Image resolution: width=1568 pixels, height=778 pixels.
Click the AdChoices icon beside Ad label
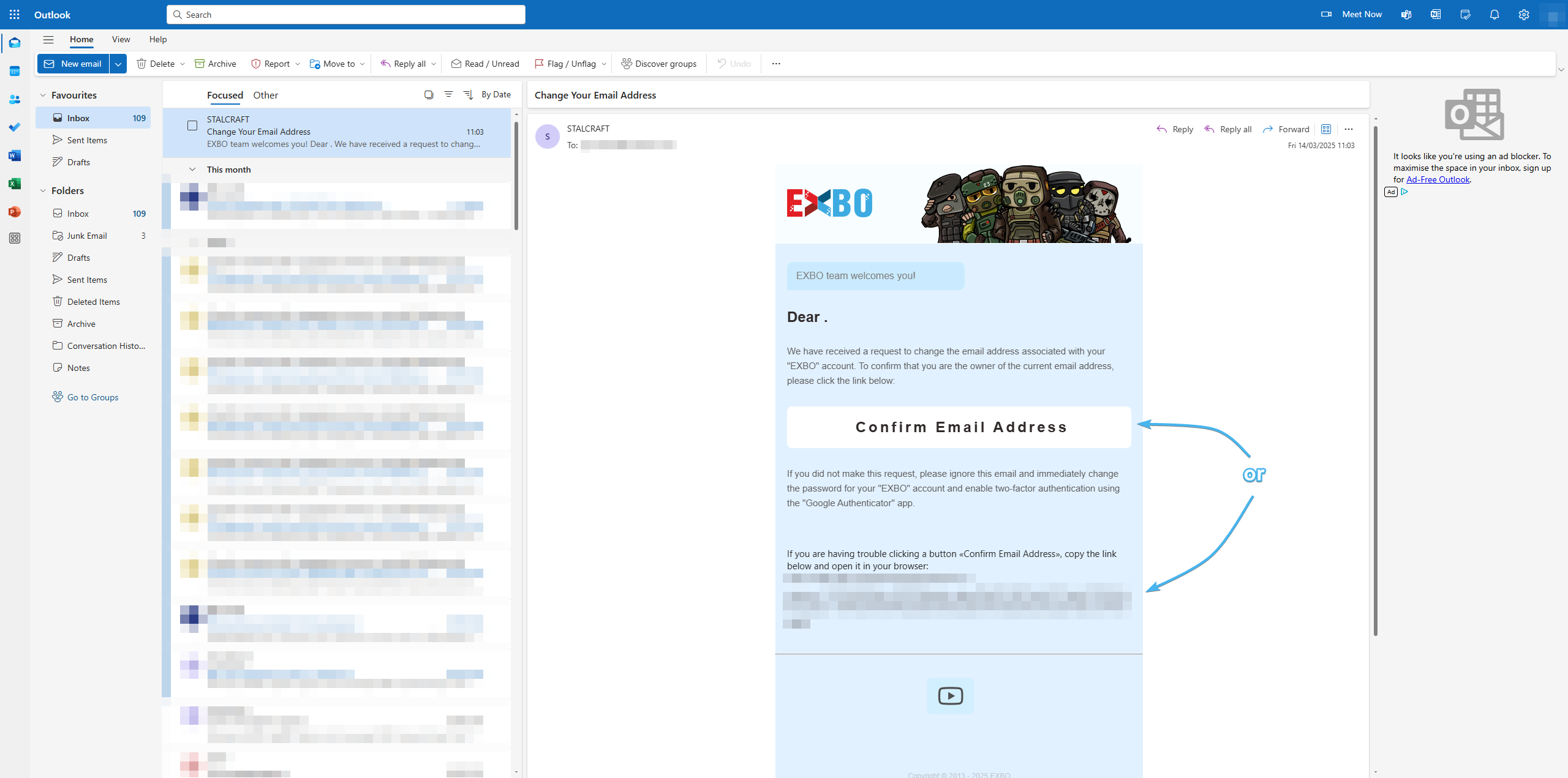[x=1404, y=192]
